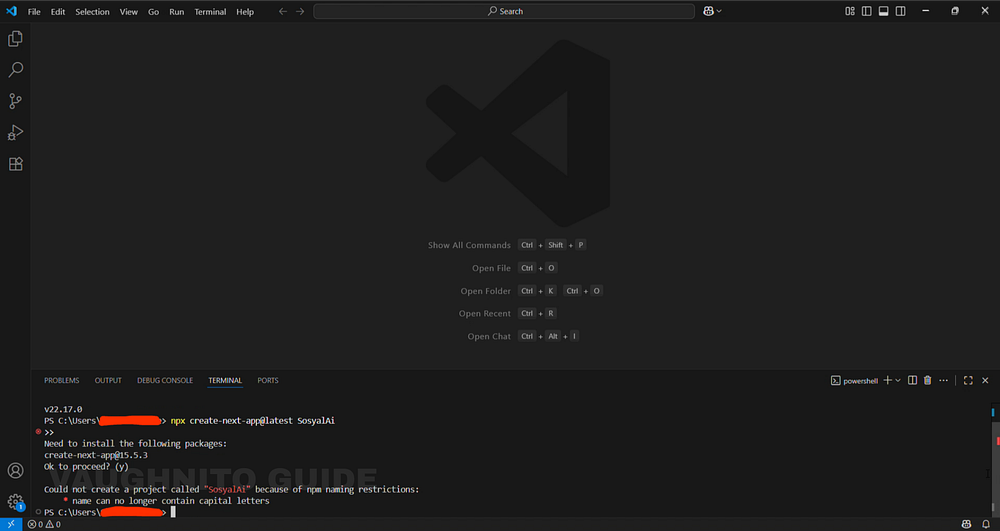Open the Help menu
The width and height of the screenshot is (1000, 531).
[x=245, y=11]
